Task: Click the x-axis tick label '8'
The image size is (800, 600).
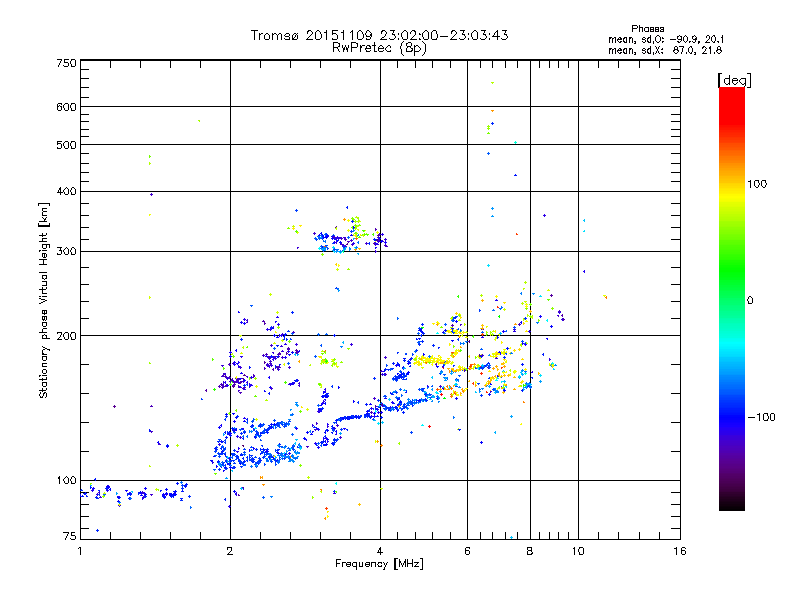Action: (x=530, y=551)
